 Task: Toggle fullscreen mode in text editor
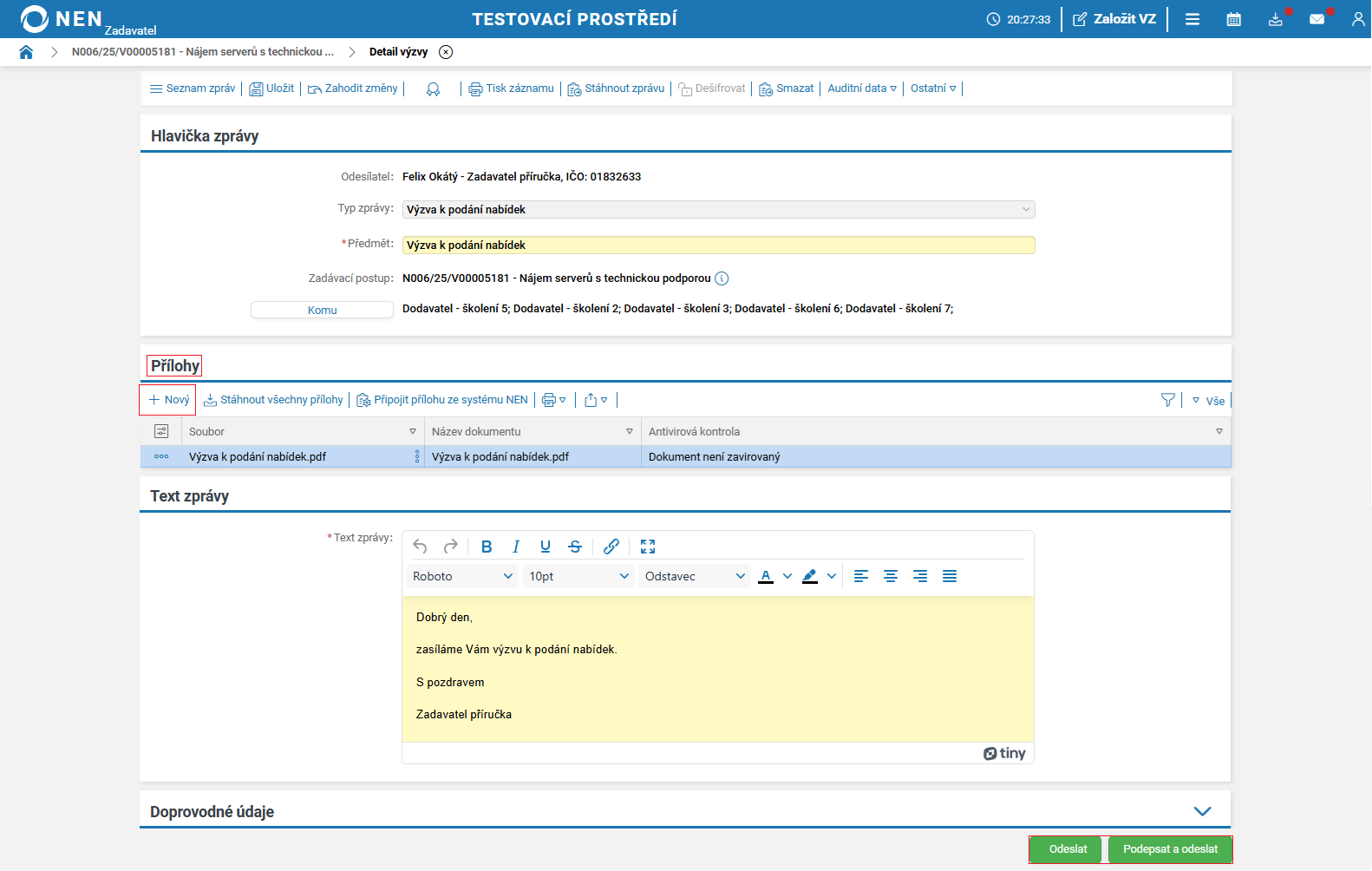click(x=648, y=547)
